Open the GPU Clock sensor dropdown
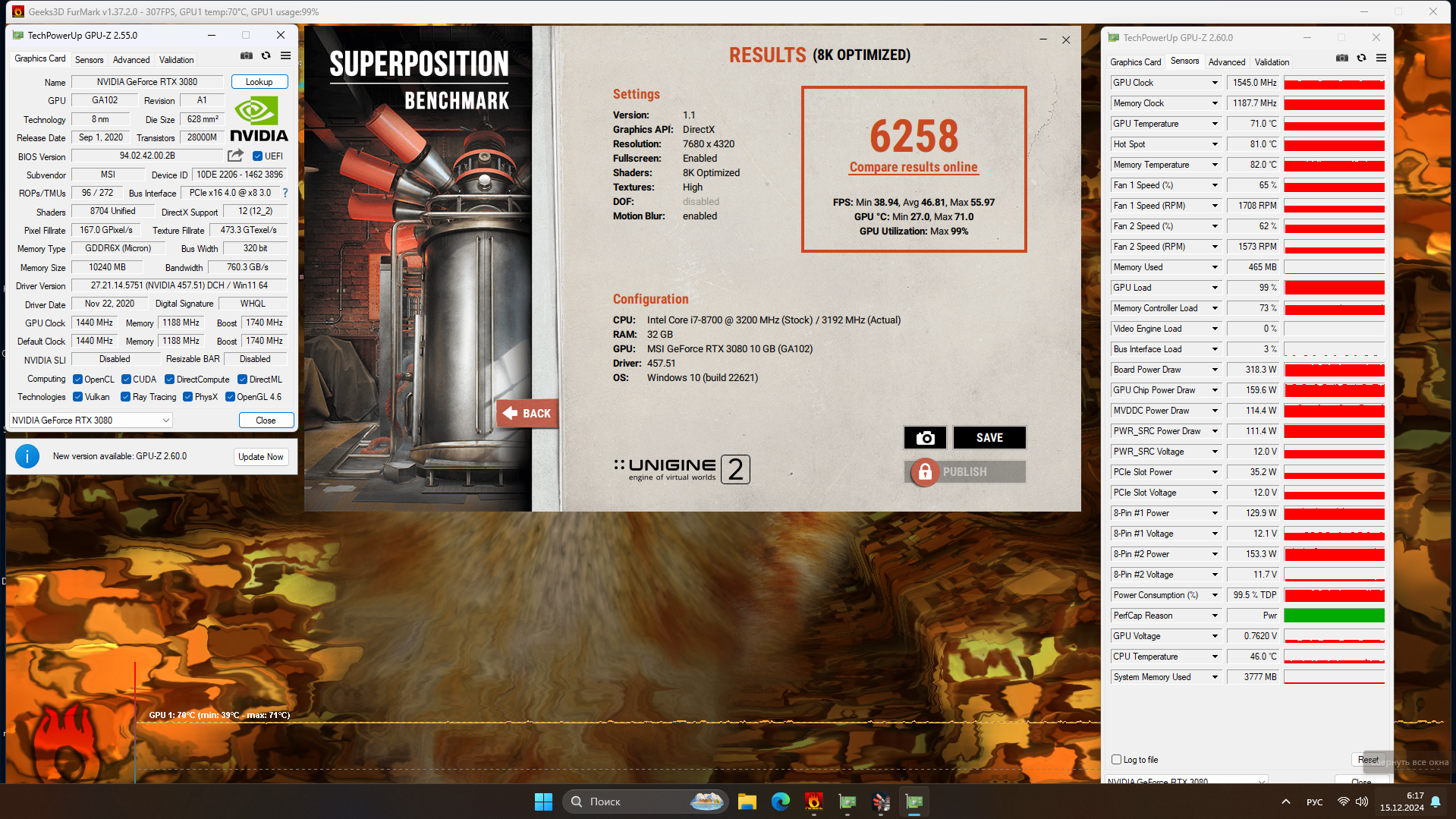This screenshot has height=819, width=1456. (x=1215, y=83)
